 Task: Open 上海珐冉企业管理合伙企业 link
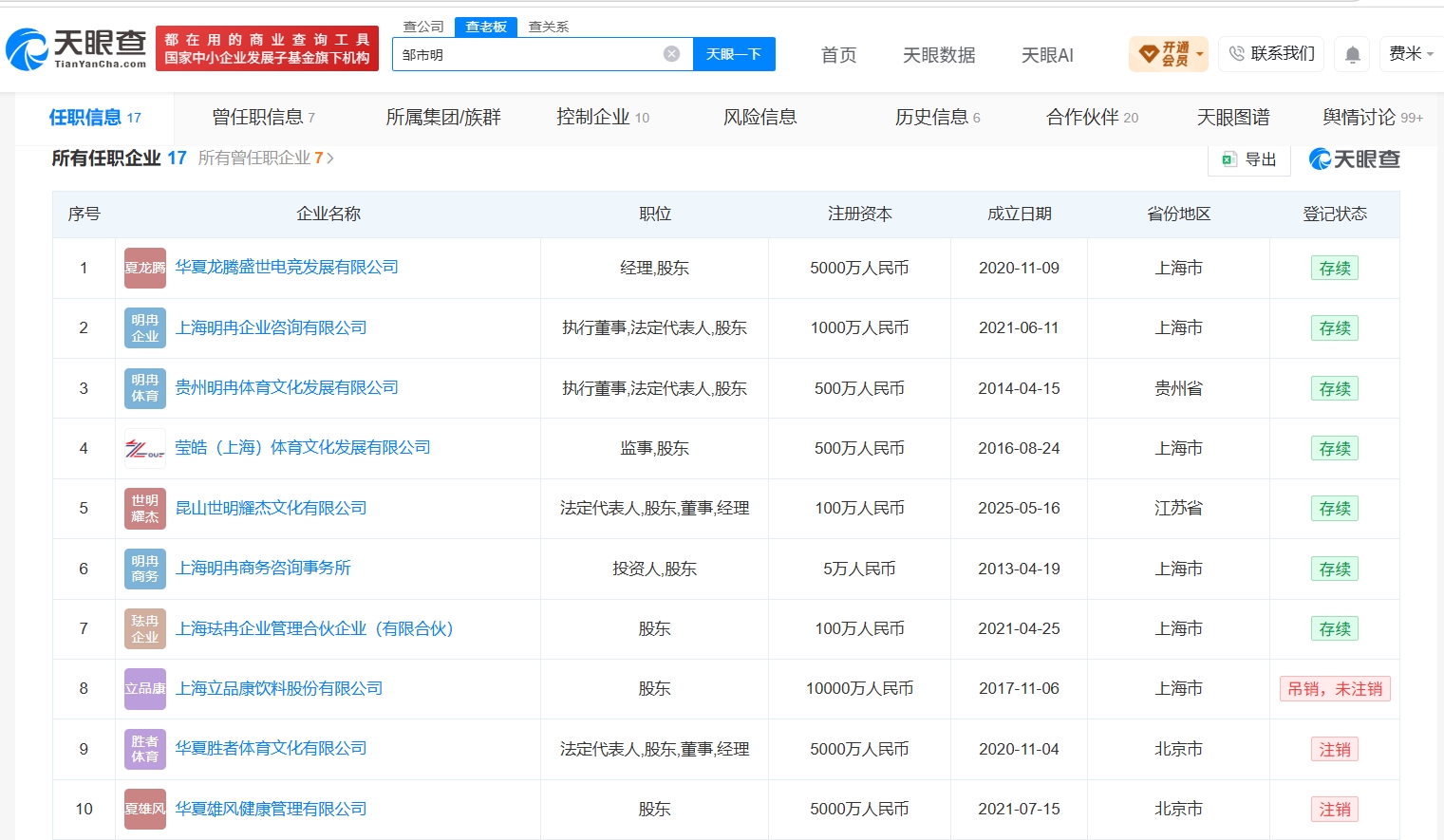click(x=314, y=628)
